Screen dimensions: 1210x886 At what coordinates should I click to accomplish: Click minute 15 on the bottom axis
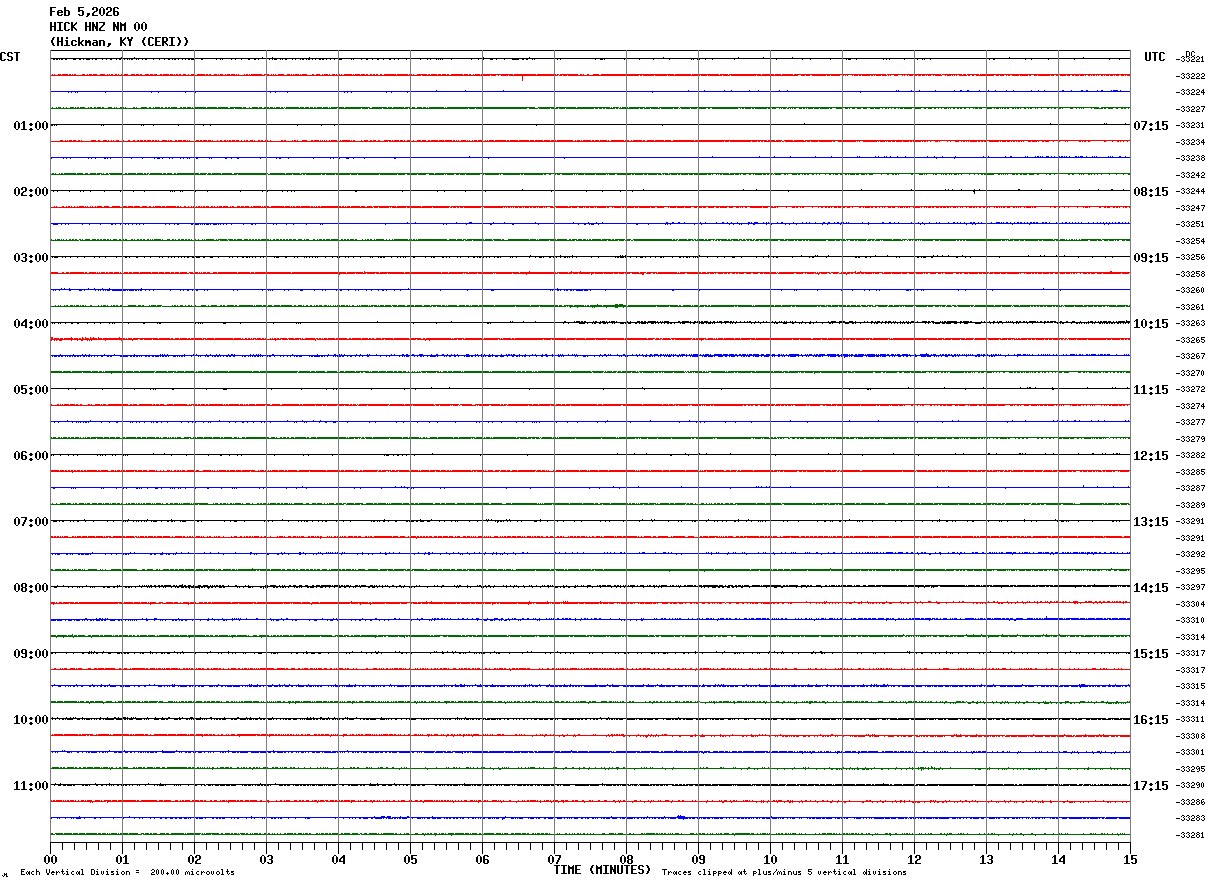click(1130, 859)
